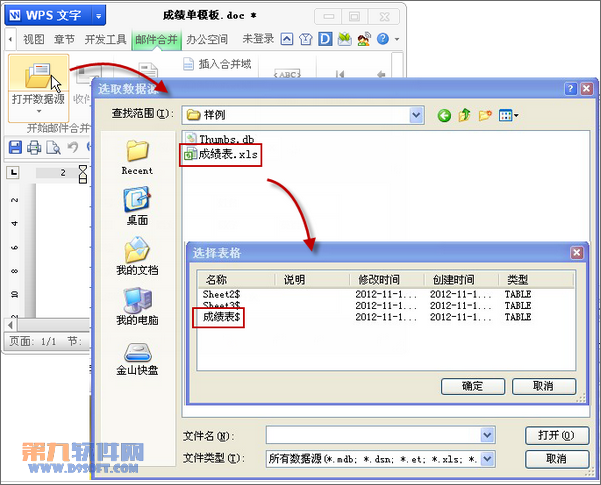Image resolution: width=601 pixels, height=485 pixels.
Task: Open the view menu icon in dialog
Action: pos(509,115)
